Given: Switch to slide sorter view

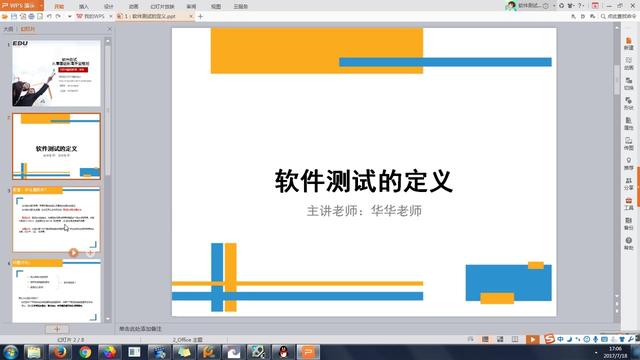Looking at the screenshot, I should (x=500, y=339).
